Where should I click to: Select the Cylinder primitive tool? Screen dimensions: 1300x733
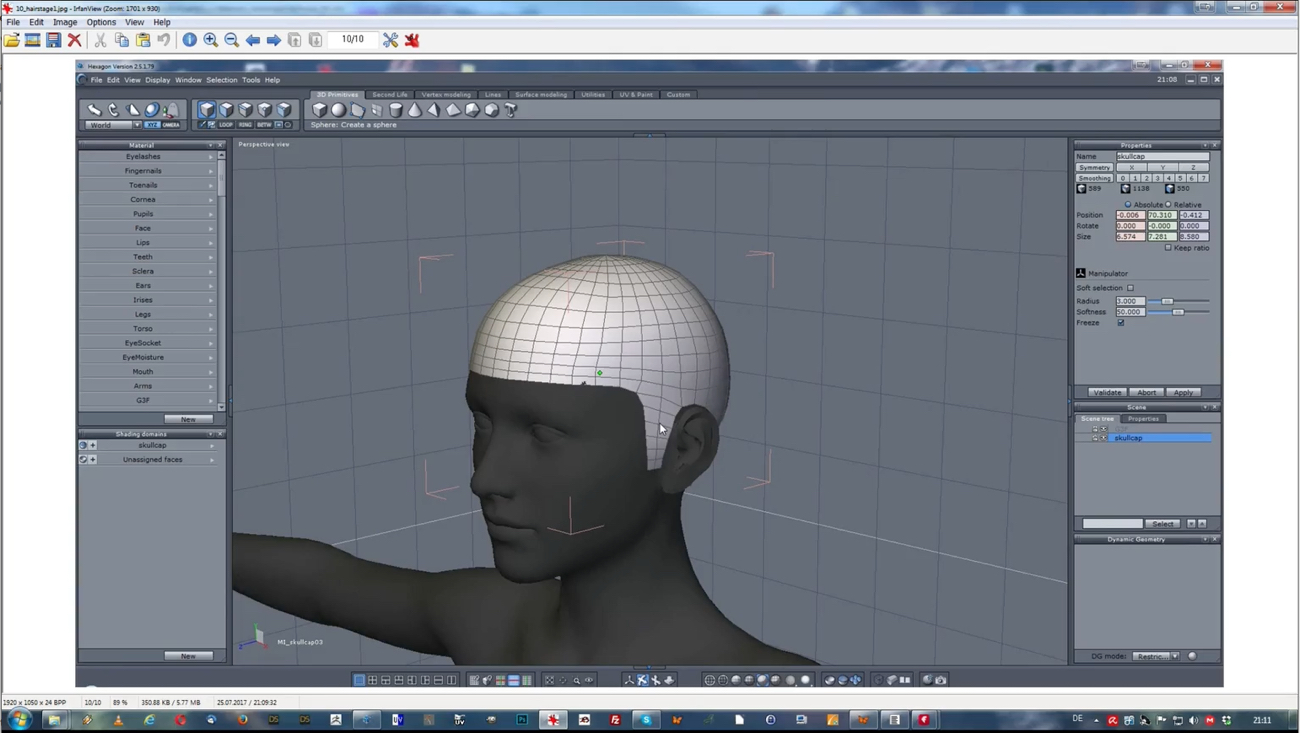(395, 110)
